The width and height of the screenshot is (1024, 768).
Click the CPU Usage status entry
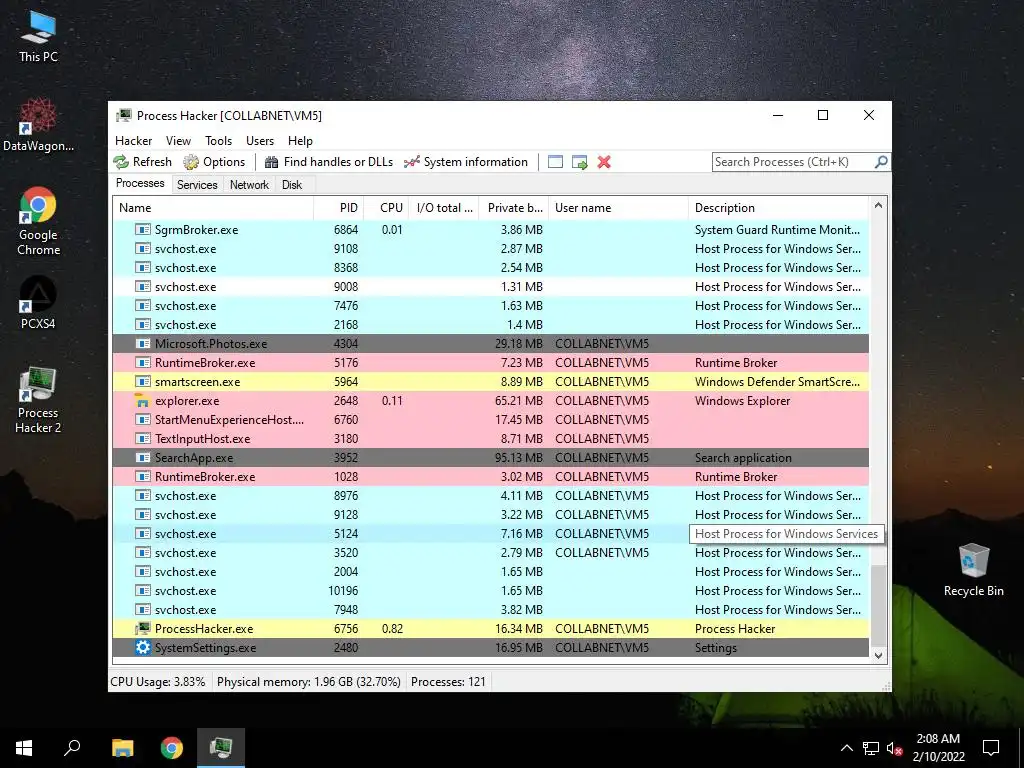click(x=158, y=682)
